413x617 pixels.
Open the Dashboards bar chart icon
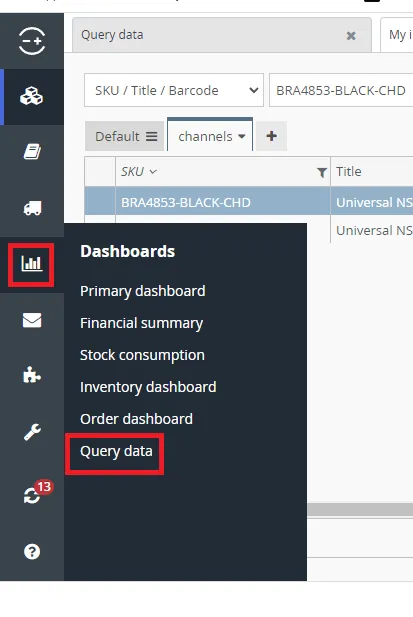point(31,264)
